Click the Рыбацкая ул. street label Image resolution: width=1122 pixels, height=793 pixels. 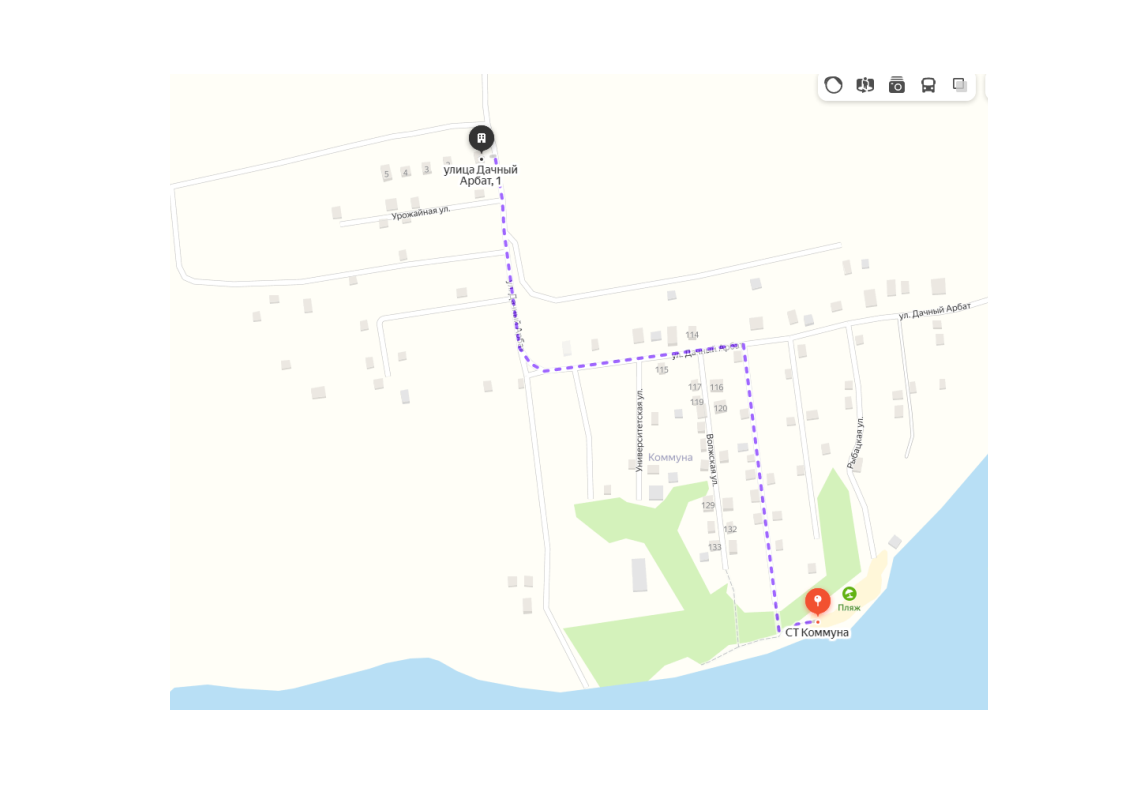click(x=856, y=443)
